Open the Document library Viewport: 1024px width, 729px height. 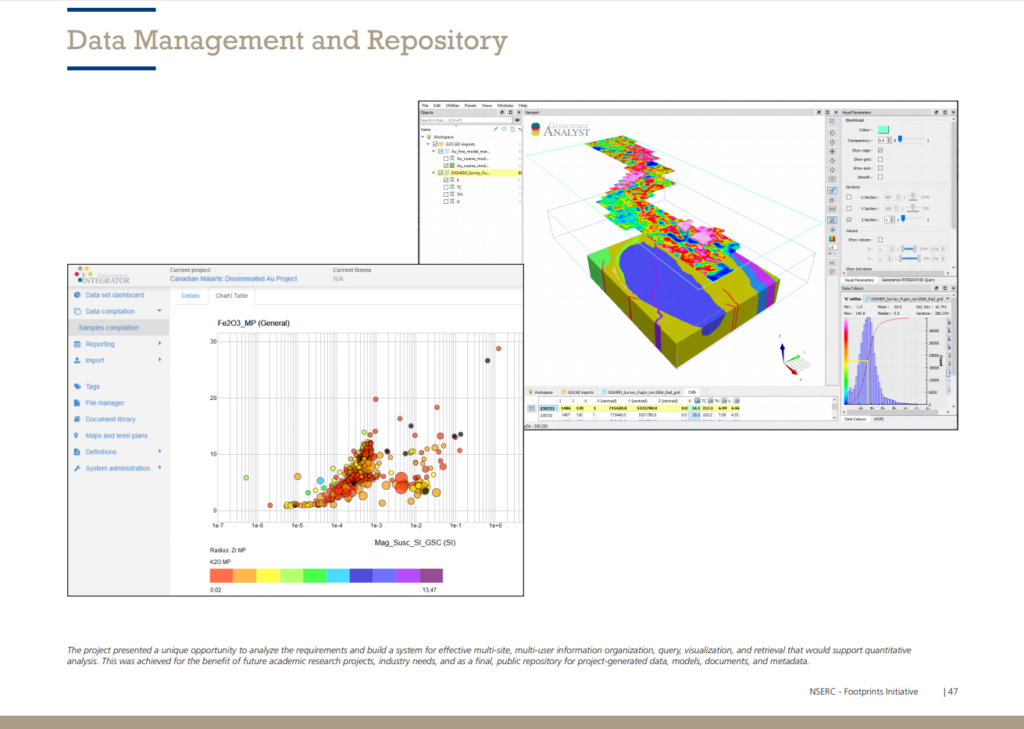tap(109, 417)
